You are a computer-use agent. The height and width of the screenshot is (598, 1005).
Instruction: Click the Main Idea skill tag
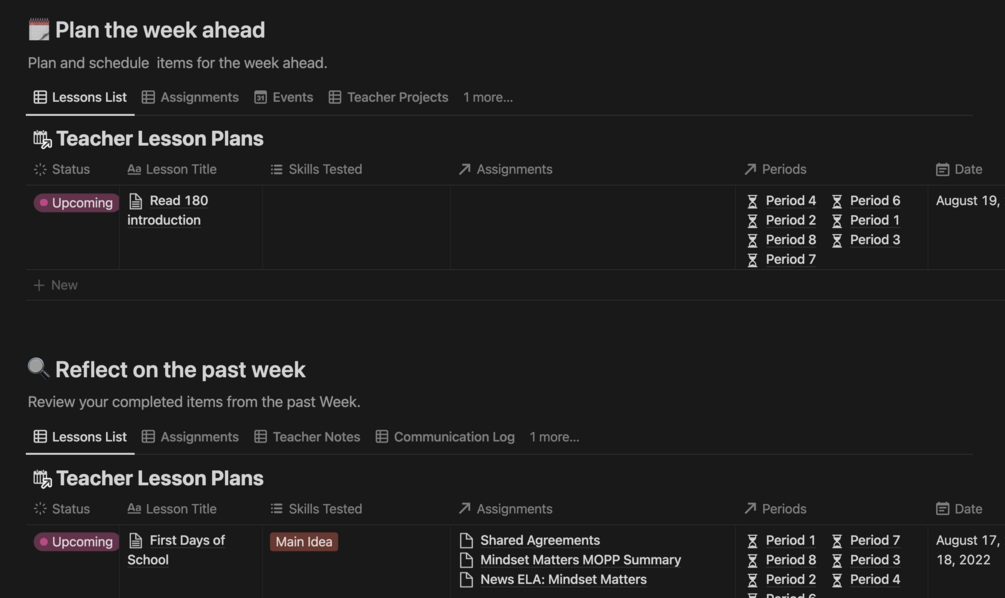coord(304,542)
